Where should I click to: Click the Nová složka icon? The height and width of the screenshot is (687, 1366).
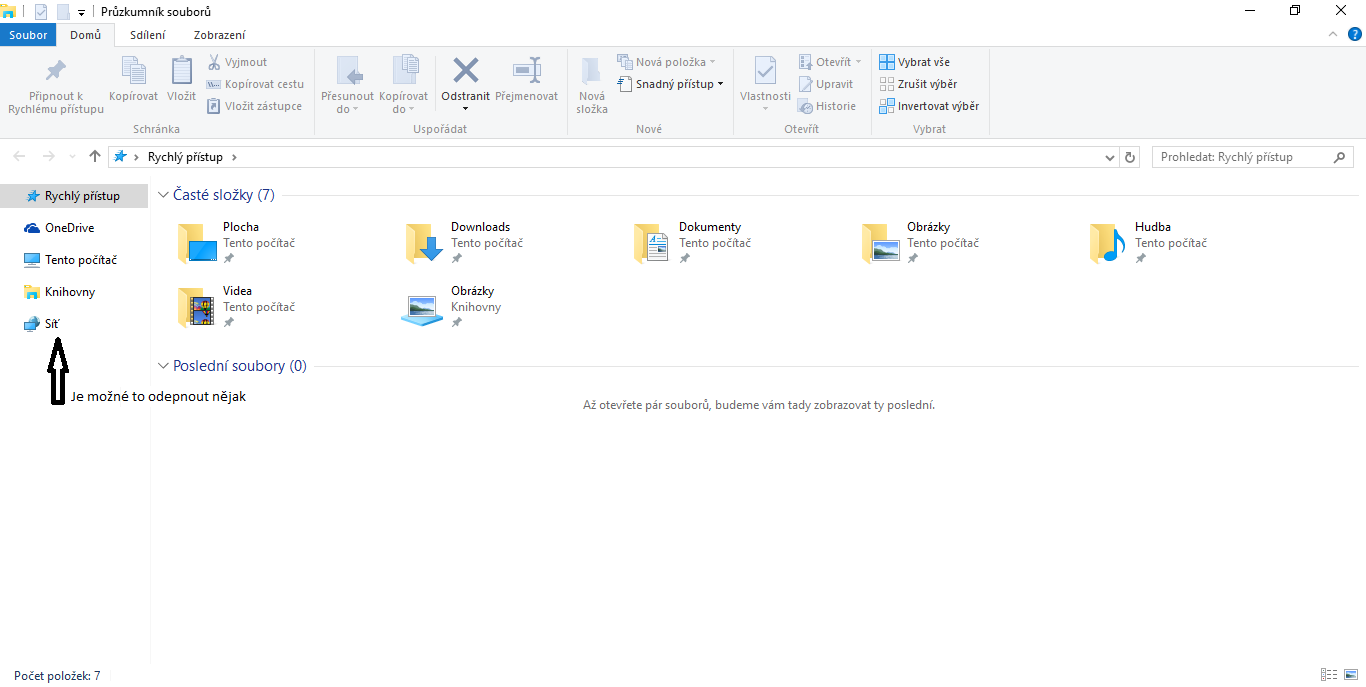(592, 70)
